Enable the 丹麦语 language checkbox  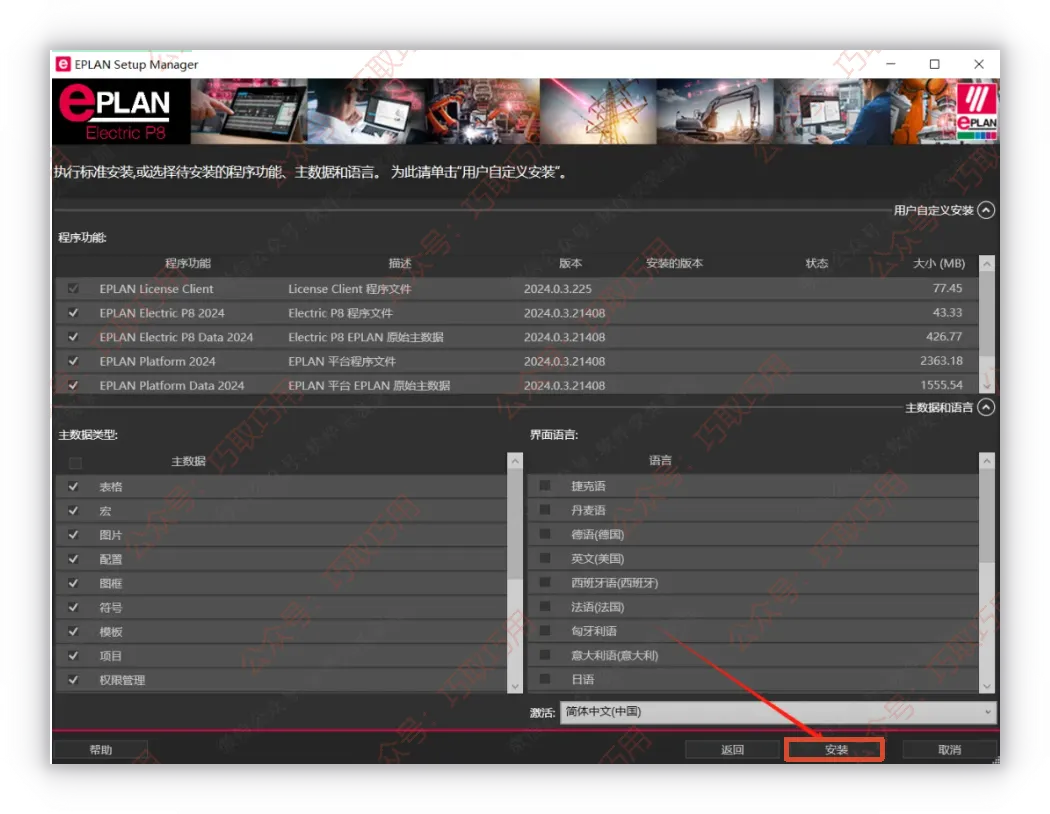click(545, 509)
